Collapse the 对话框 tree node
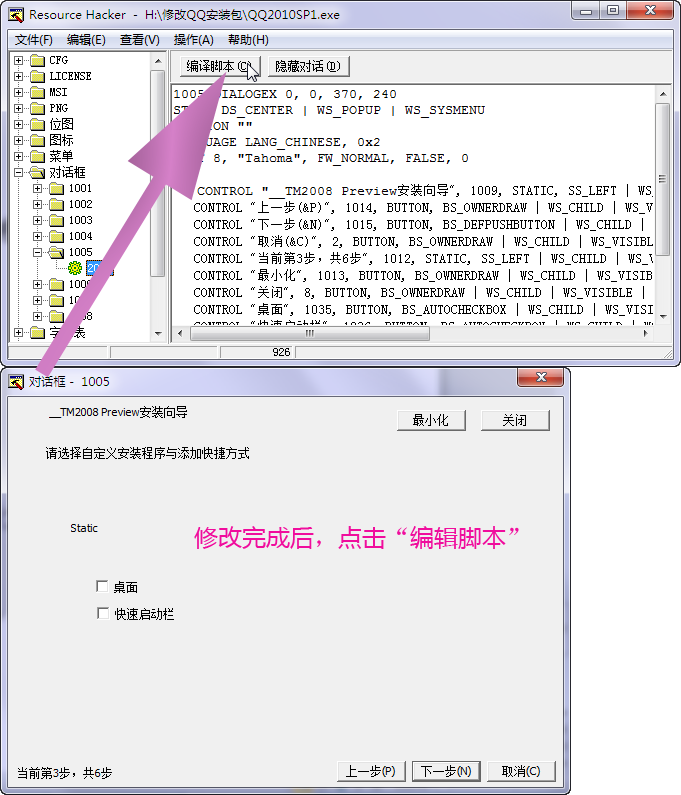681x795 pixels. pos(18,172)
